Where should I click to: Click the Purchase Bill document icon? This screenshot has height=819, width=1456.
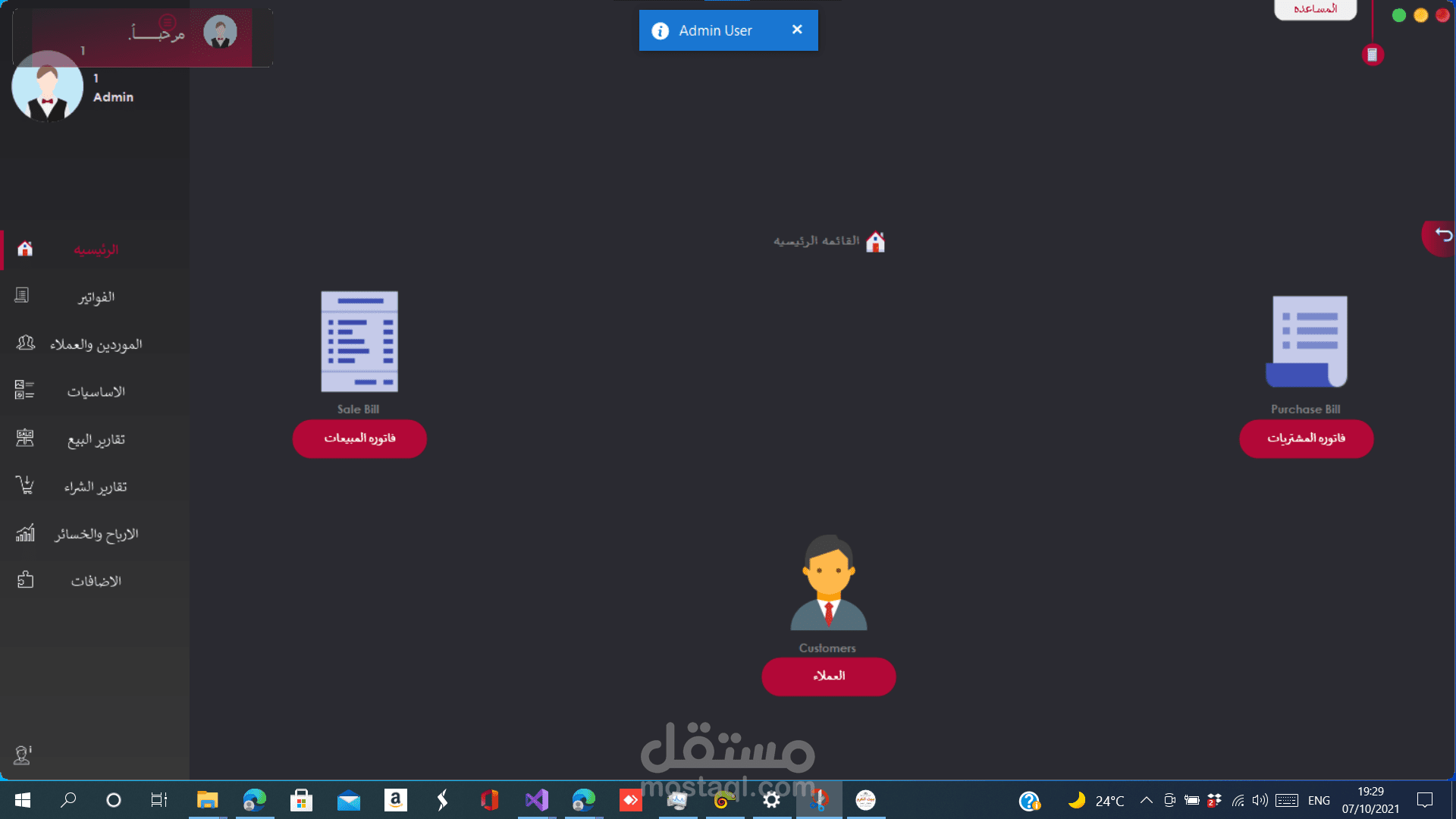(x=1307, y=341)
